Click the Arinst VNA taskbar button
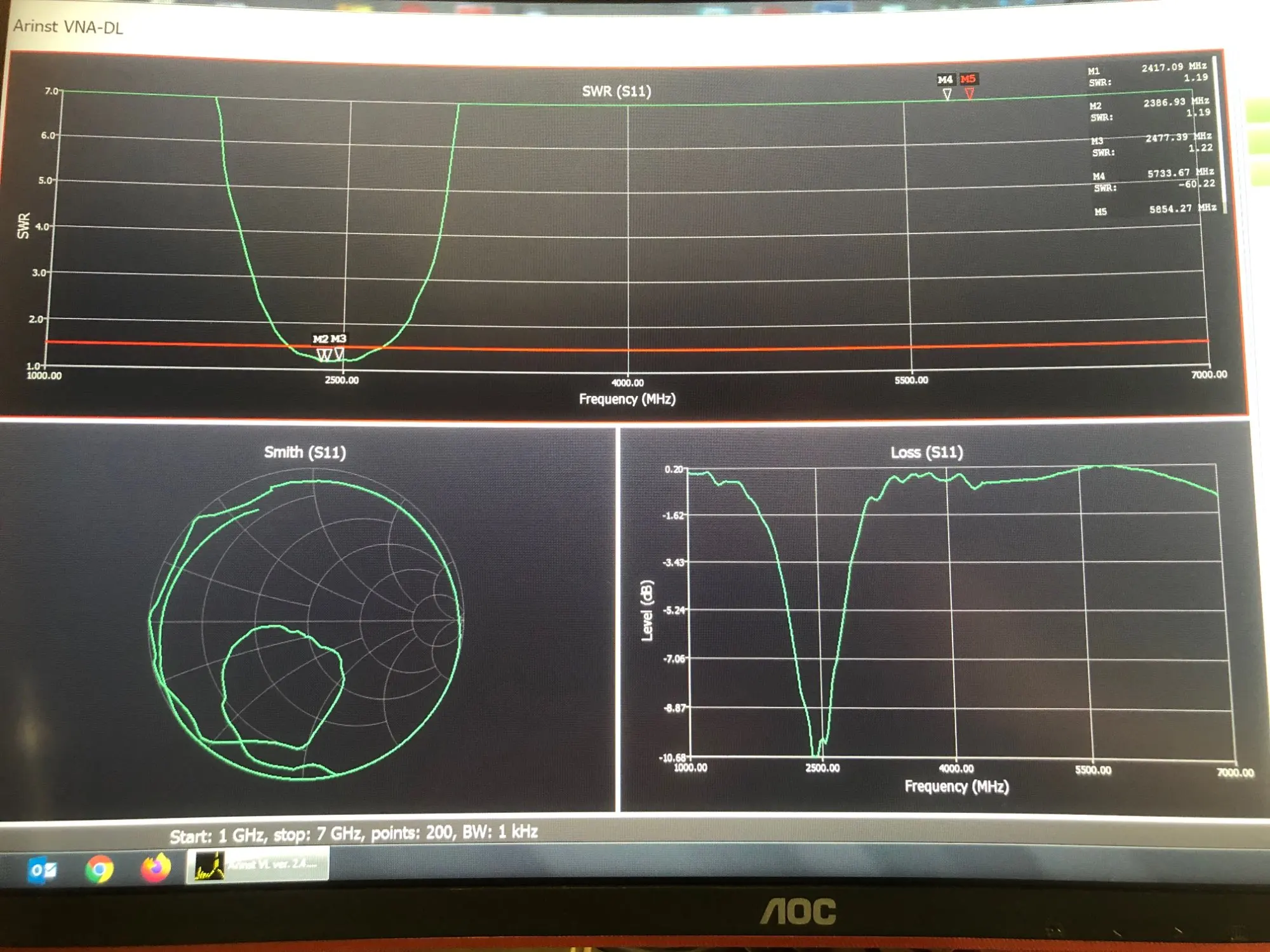The image size is (1270, 952). 258,864
